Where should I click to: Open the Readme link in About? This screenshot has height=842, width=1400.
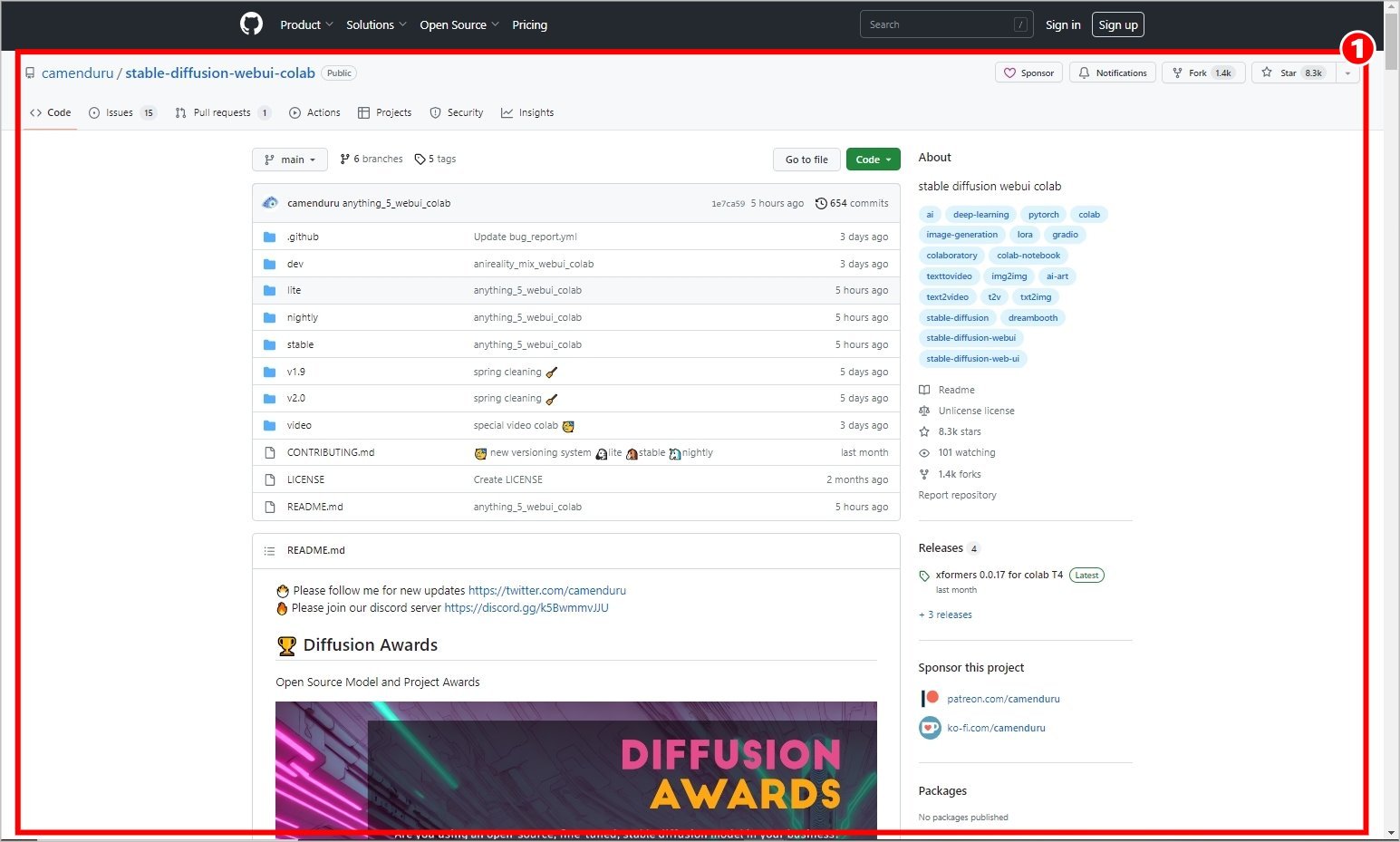(947, 390)
